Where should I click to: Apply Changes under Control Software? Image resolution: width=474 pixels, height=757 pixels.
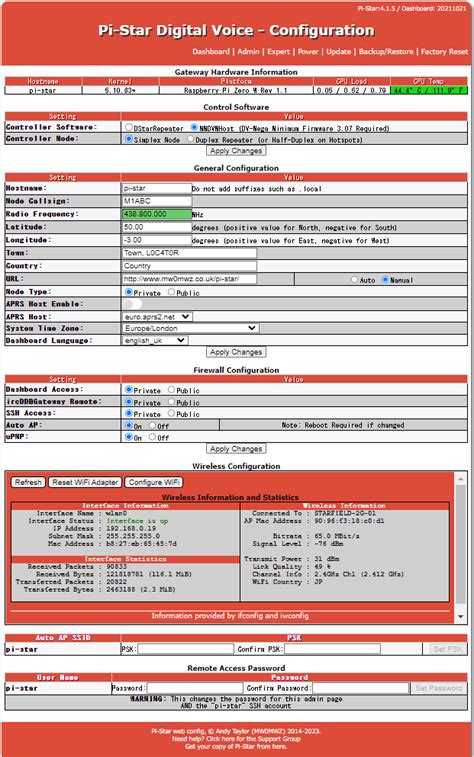pyautogui.click(x=236, y=151)
